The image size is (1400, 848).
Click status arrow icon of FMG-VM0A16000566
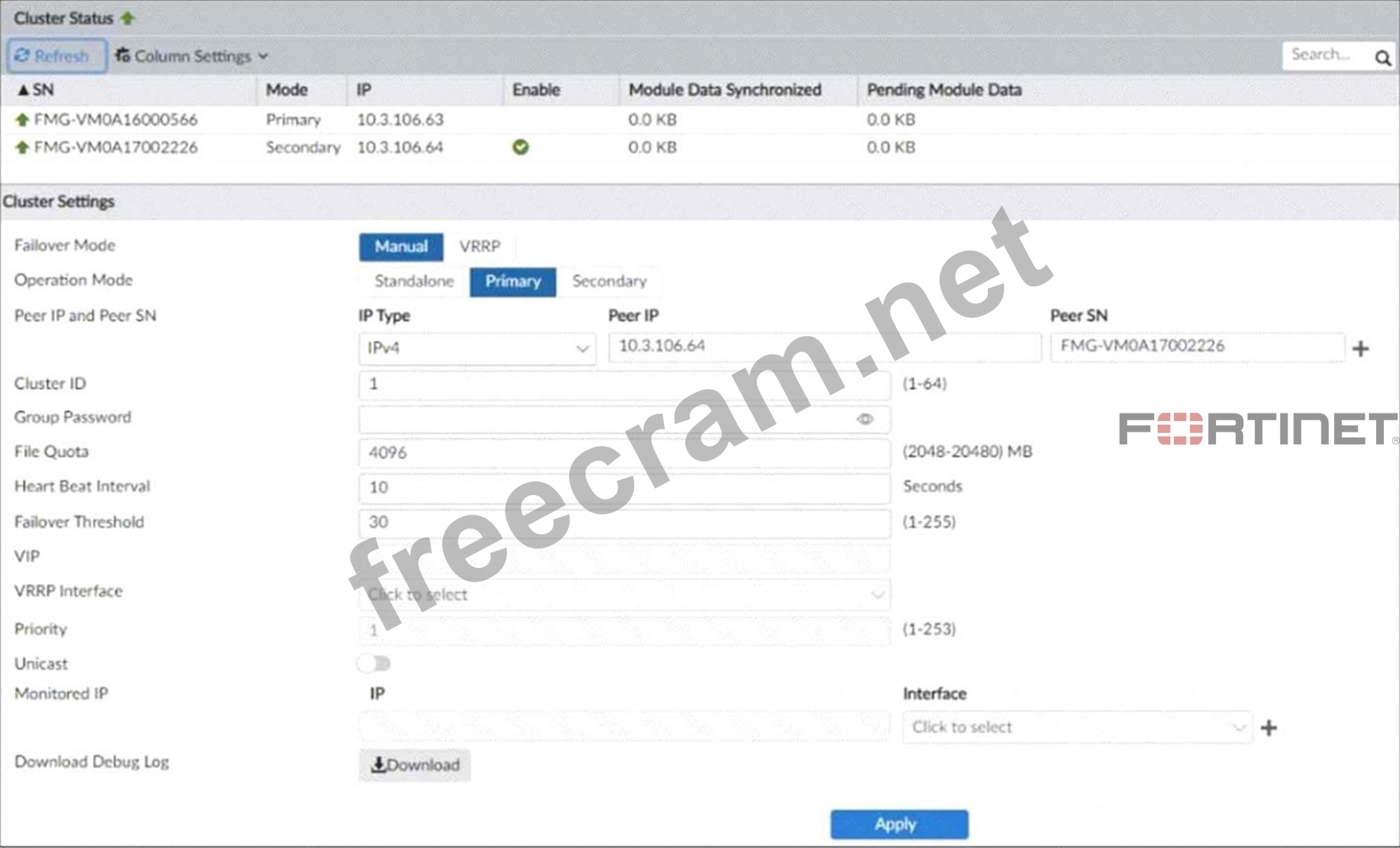(x=22, y=120)
